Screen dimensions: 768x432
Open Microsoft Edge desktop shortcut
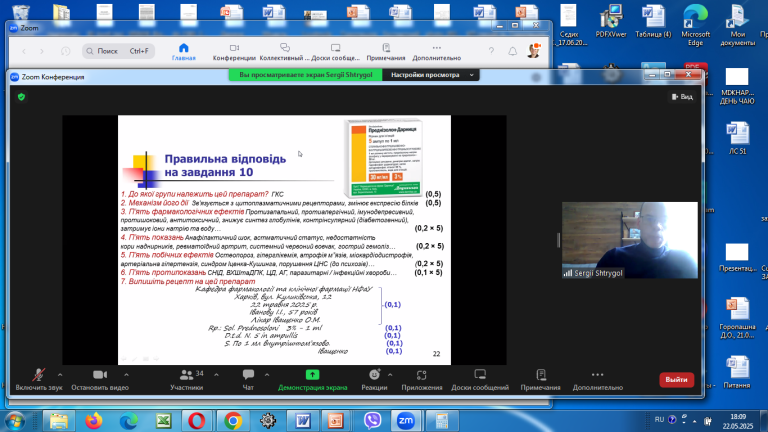(695, 25)
